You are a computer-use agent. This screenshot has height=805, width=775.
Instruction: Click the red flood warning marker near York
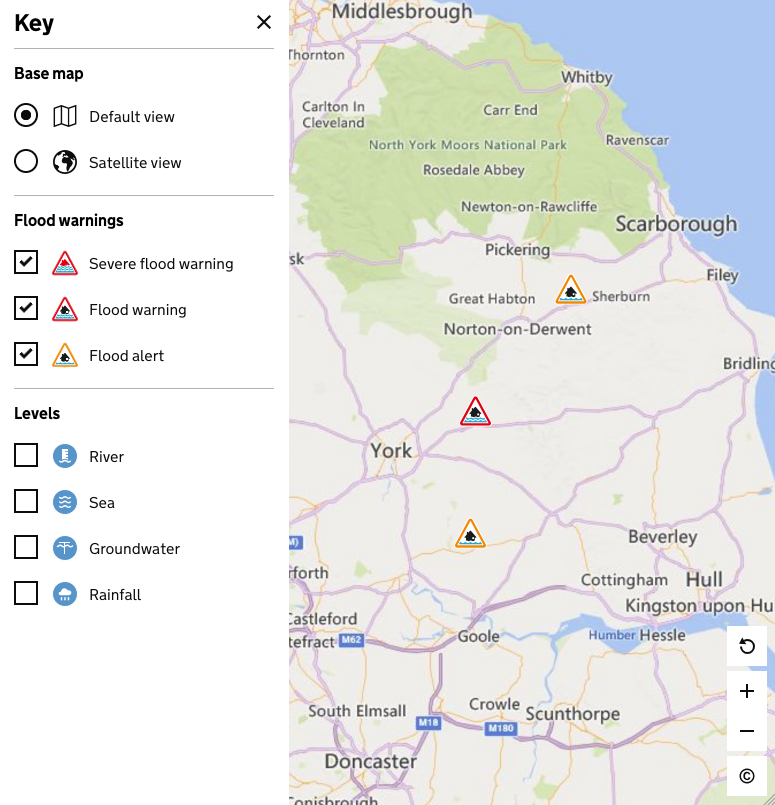476,412
